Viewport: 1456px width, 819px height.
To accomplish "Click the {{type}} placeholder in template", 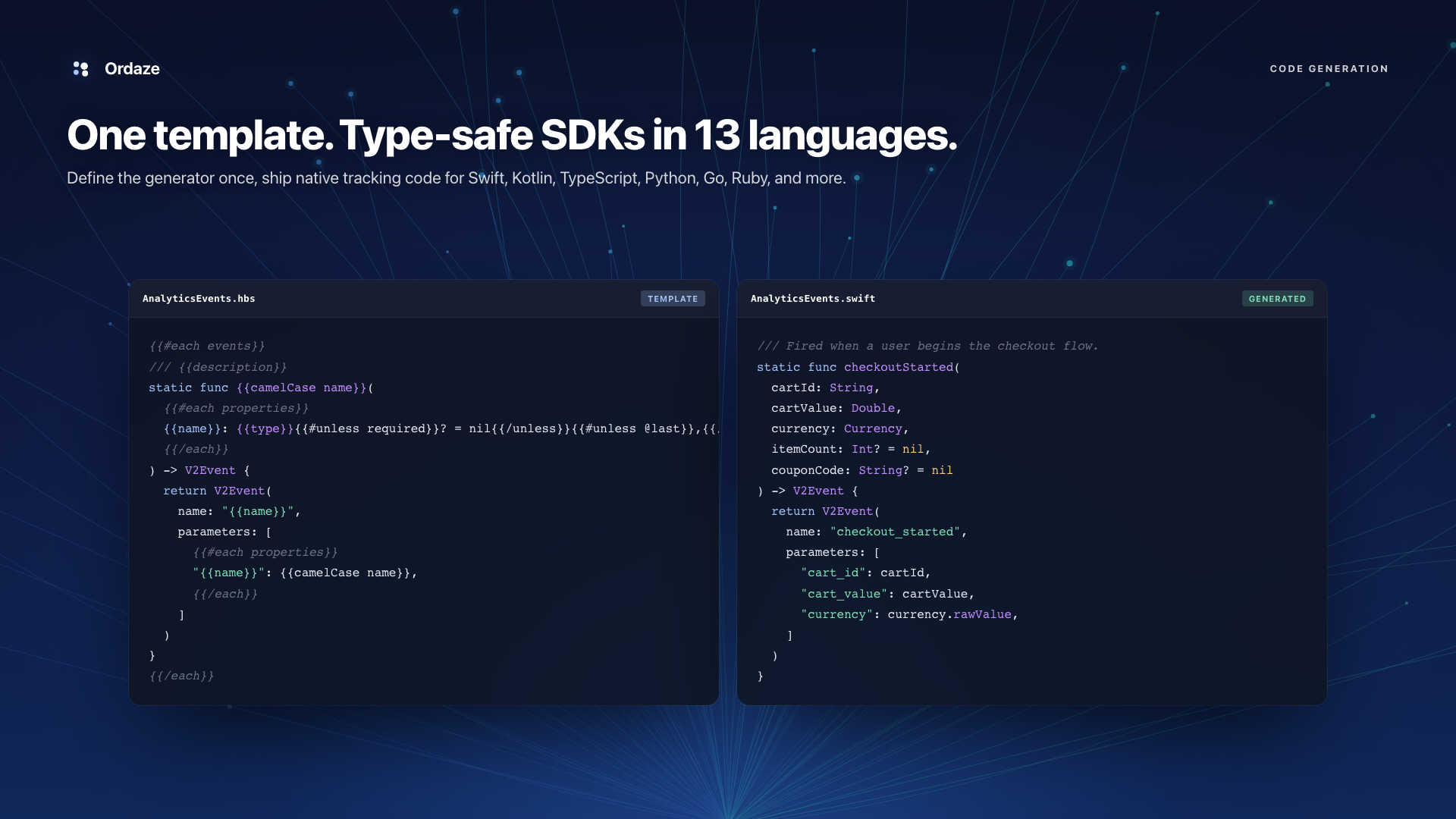I will pyautogui.click(x=265, y=428).
